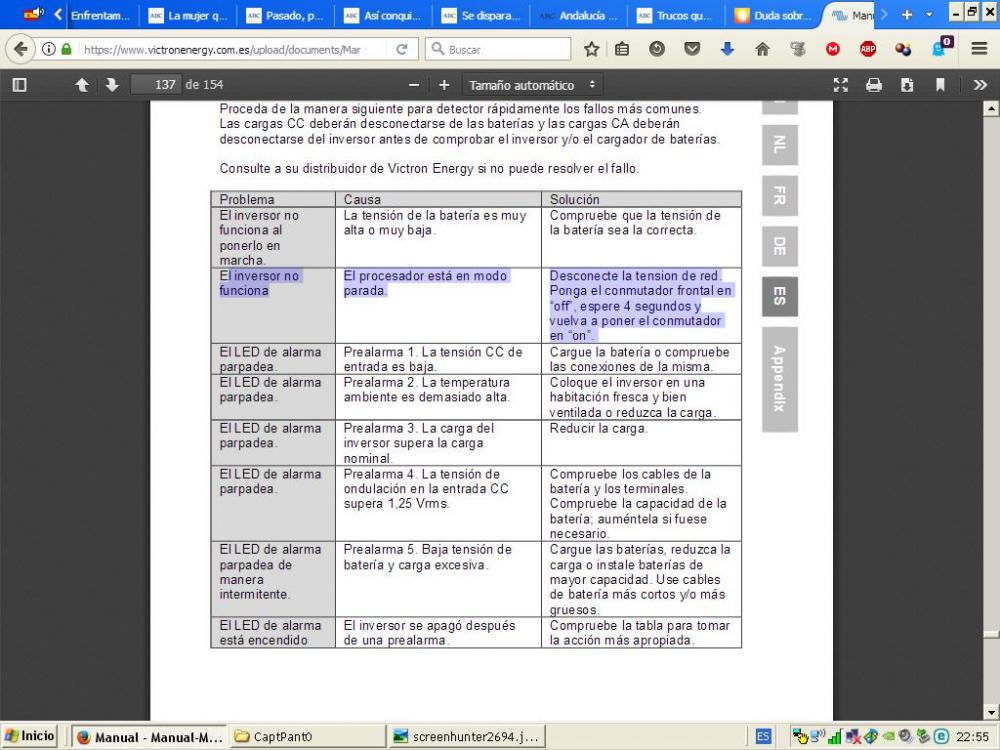The width and height of the screenshot is (1000, 750).
Task: Click the page number field showing 137
Action: tap(155, 85)
